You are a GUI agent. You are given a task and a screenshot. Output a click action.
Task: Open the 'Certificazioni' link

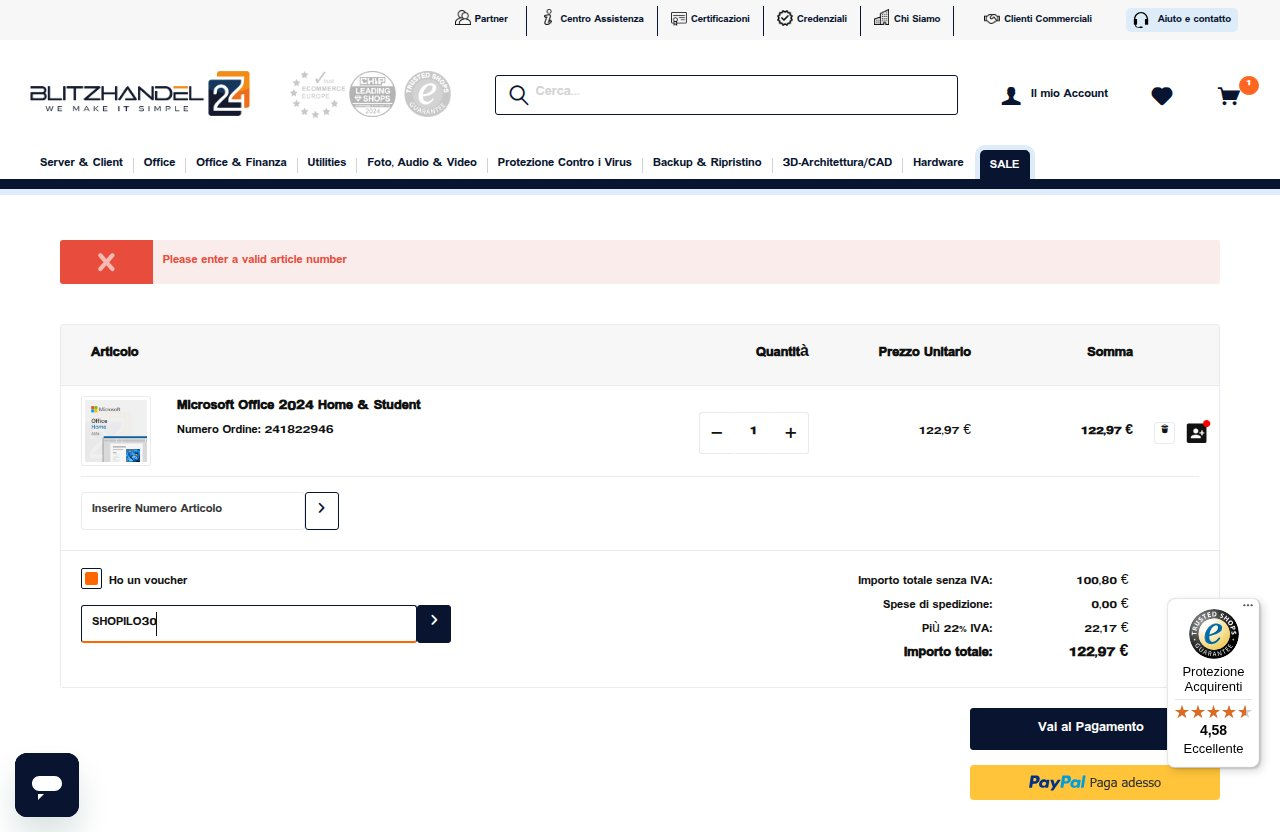point(720,19)
